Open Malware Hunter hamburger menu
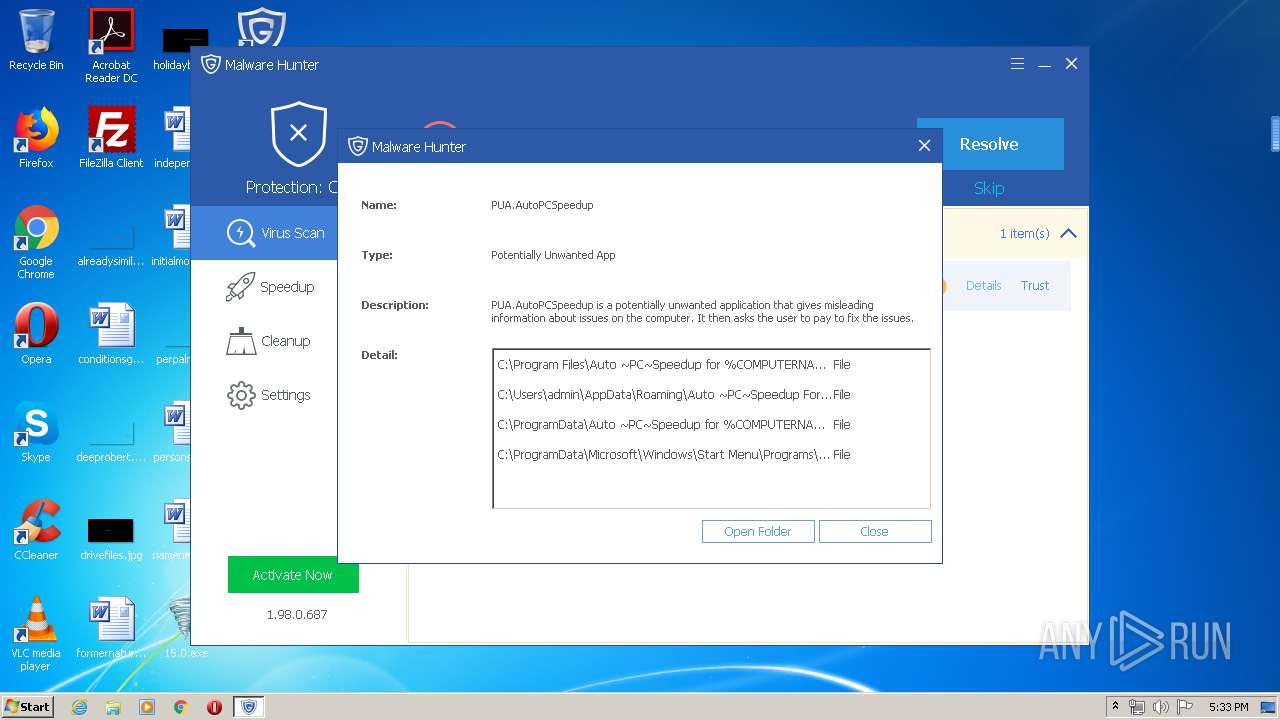The image size is (1280, 720). click(1017, 64)
